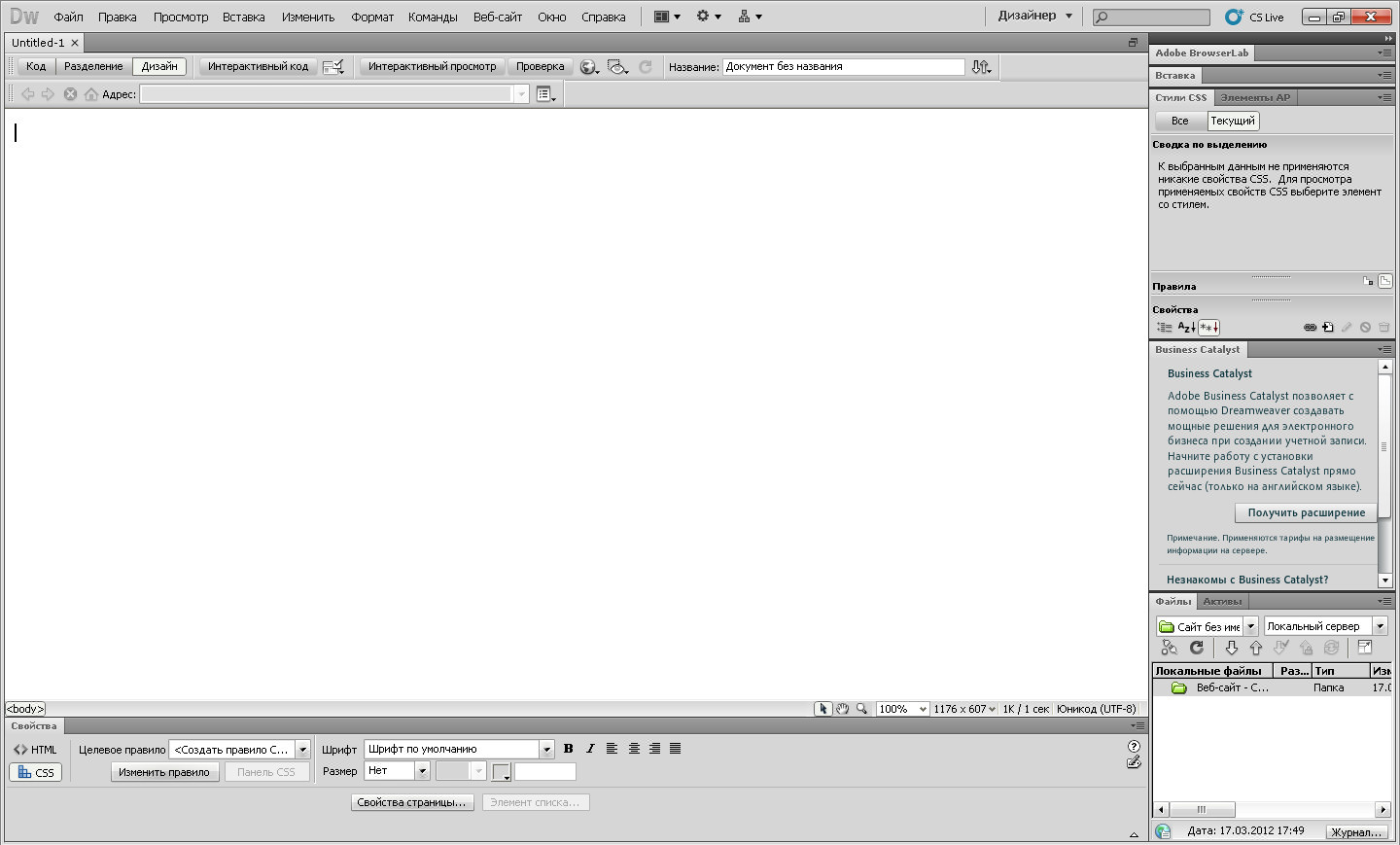Click the Свойства страницы button
The width and height of the screenshot is (1400, 845).
click(x=411, y=802)
